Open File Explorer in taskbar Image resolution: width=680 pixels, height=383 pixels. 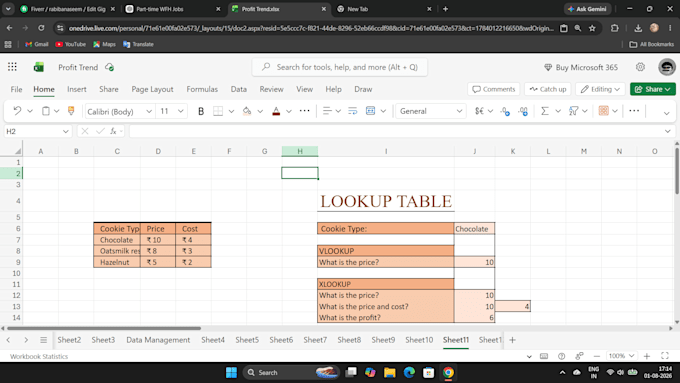pyautogui.click(x=389, y=372)
